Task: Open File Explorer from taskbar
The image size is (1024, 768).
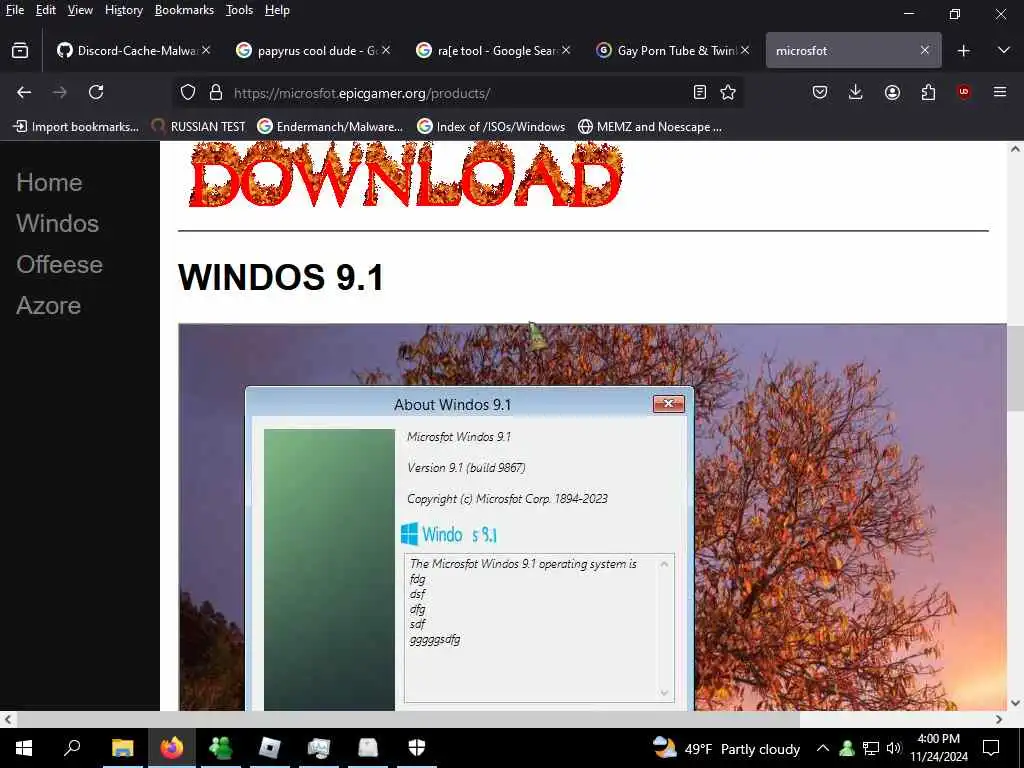Action: pyautogui.click(x=122, y=747)
